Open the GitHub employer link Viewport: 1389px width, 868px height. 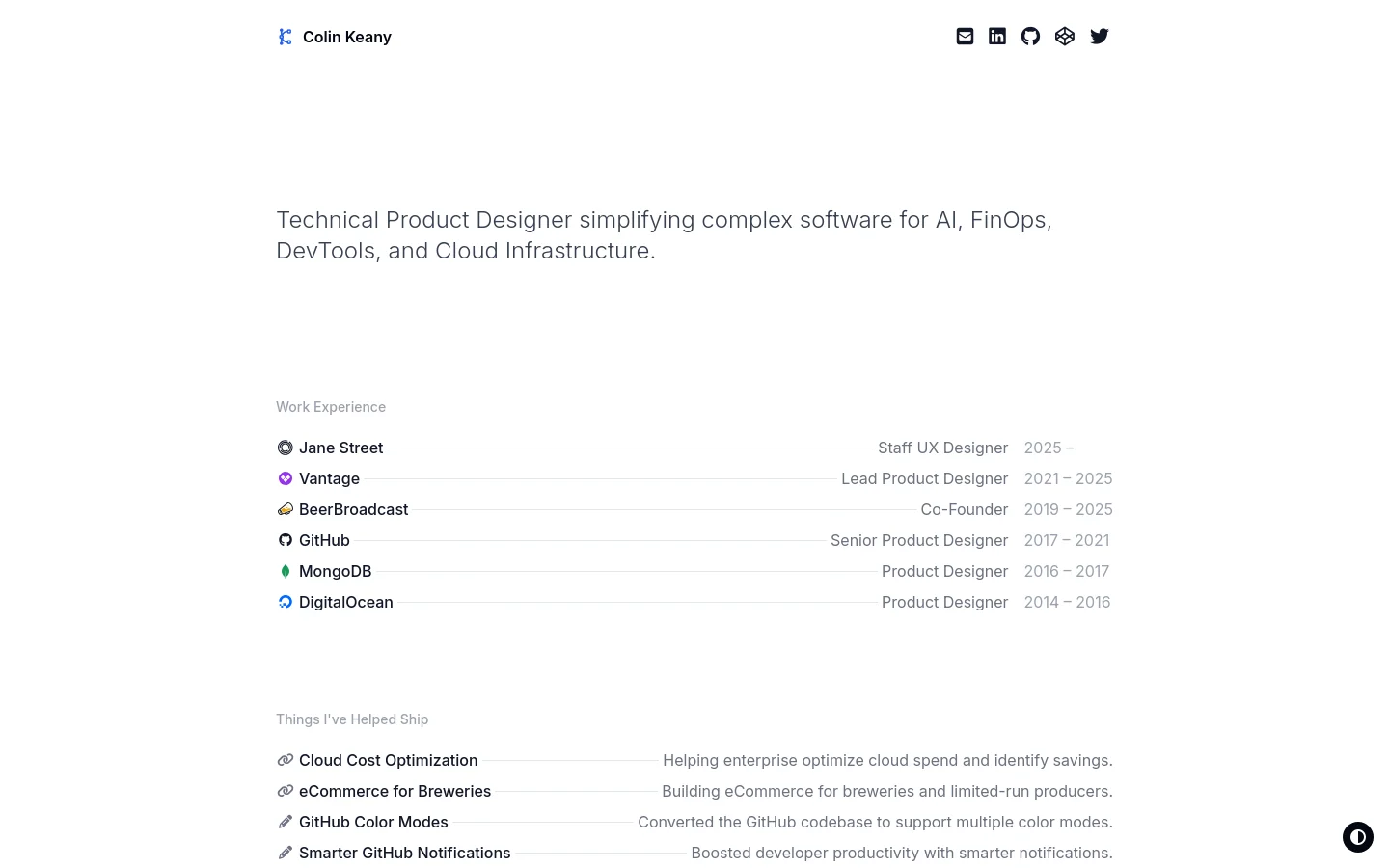[325, 540]
